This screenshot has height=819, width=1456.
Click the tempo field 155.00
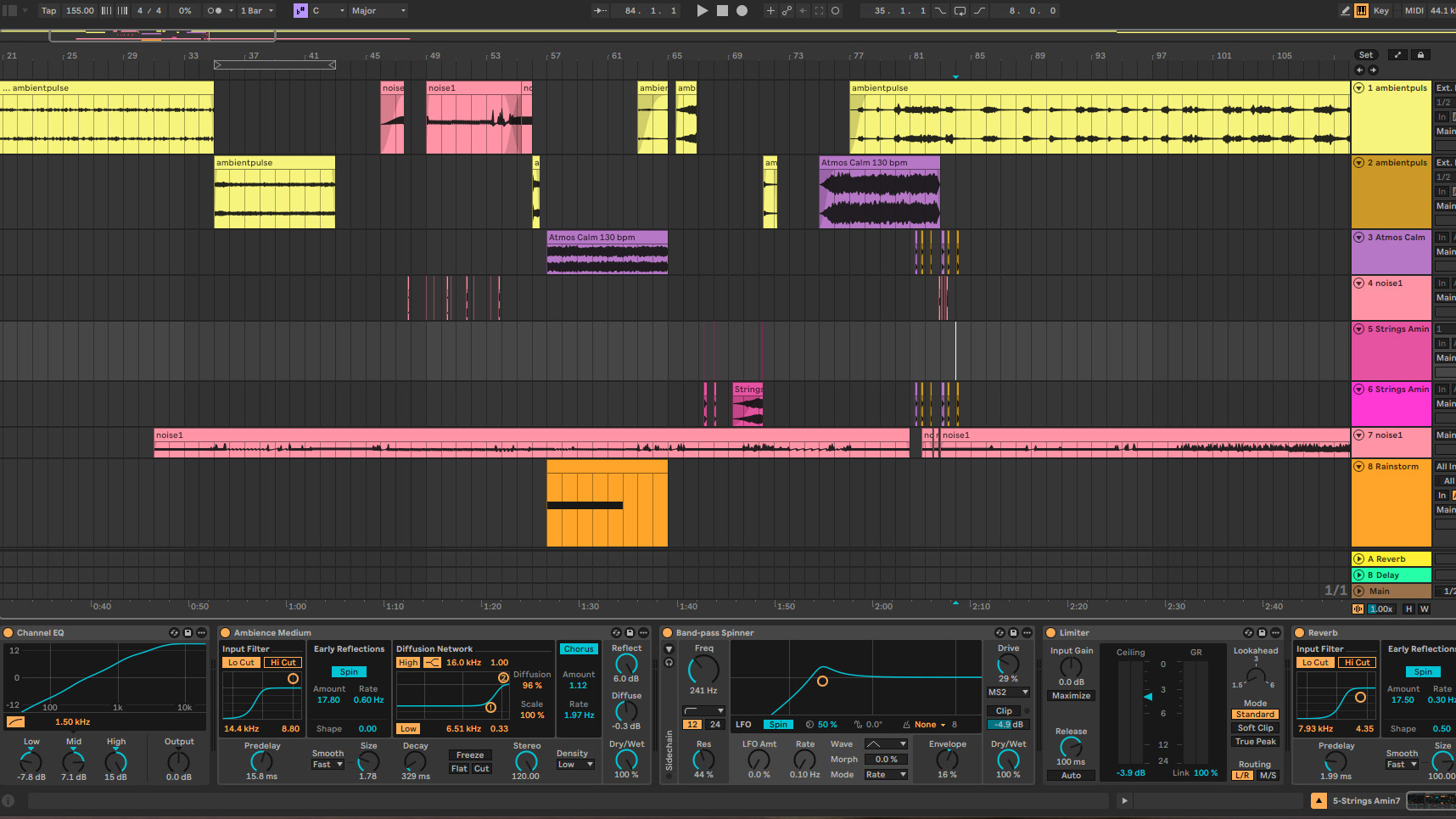tap(80, 11)
